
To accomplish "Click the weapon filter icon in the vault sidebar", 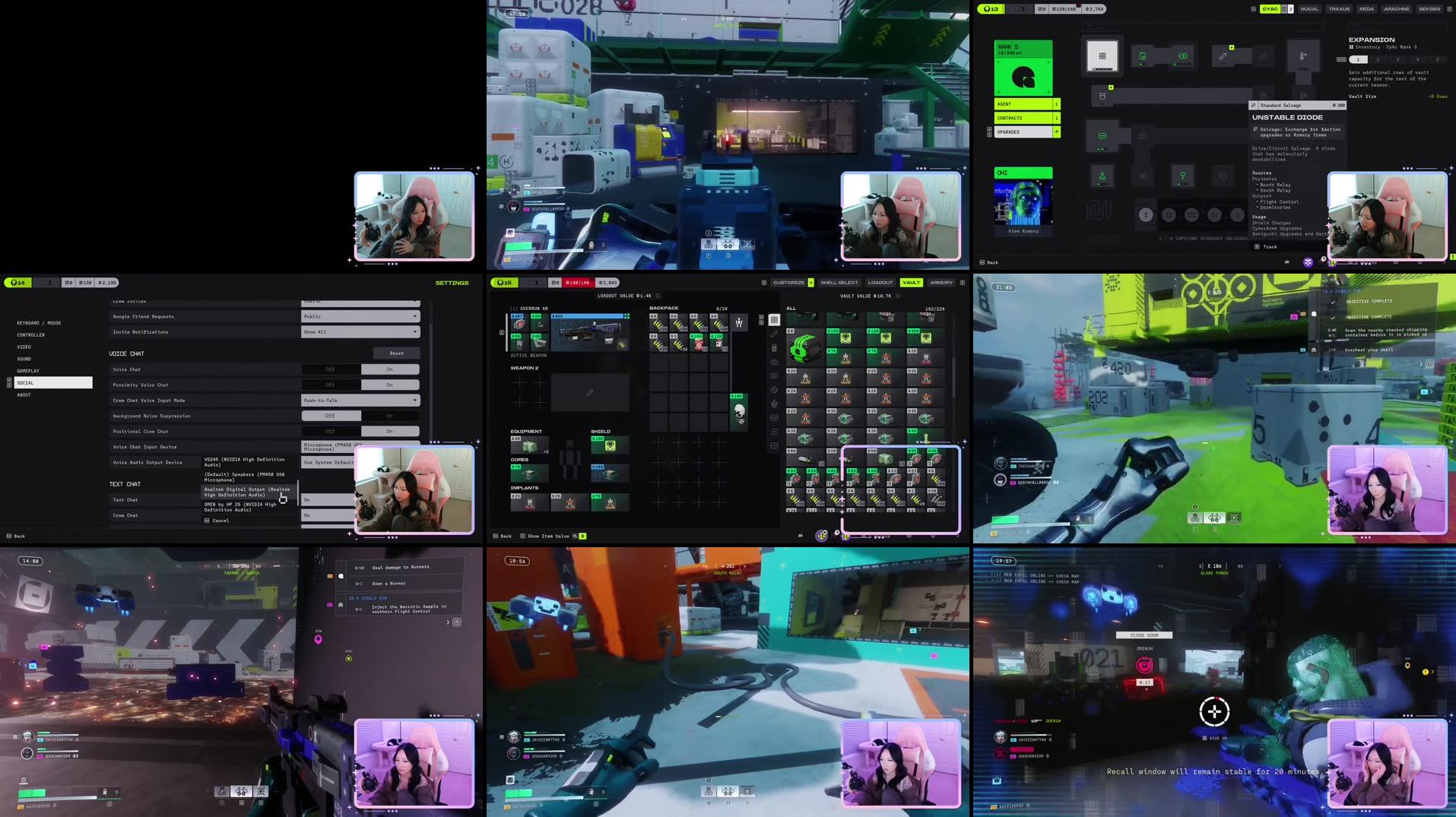I will (x=774, y=333).
